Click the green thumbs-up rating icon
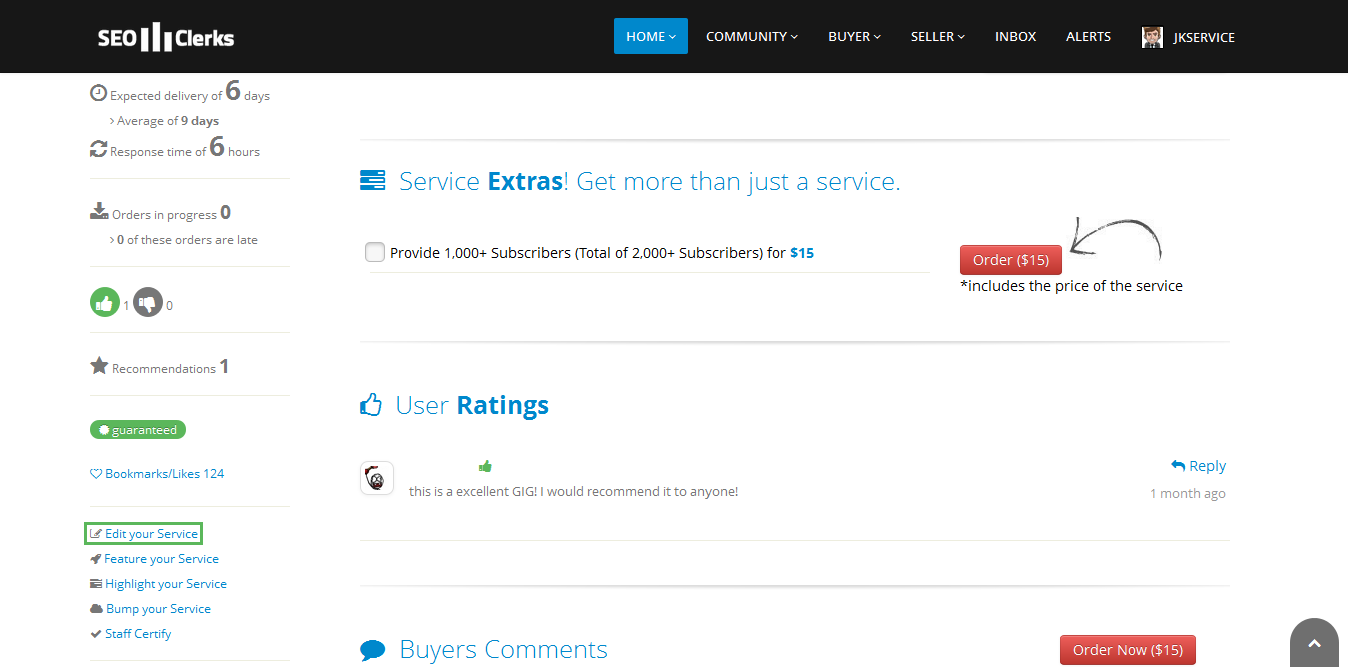 click(x=105, y=303)
